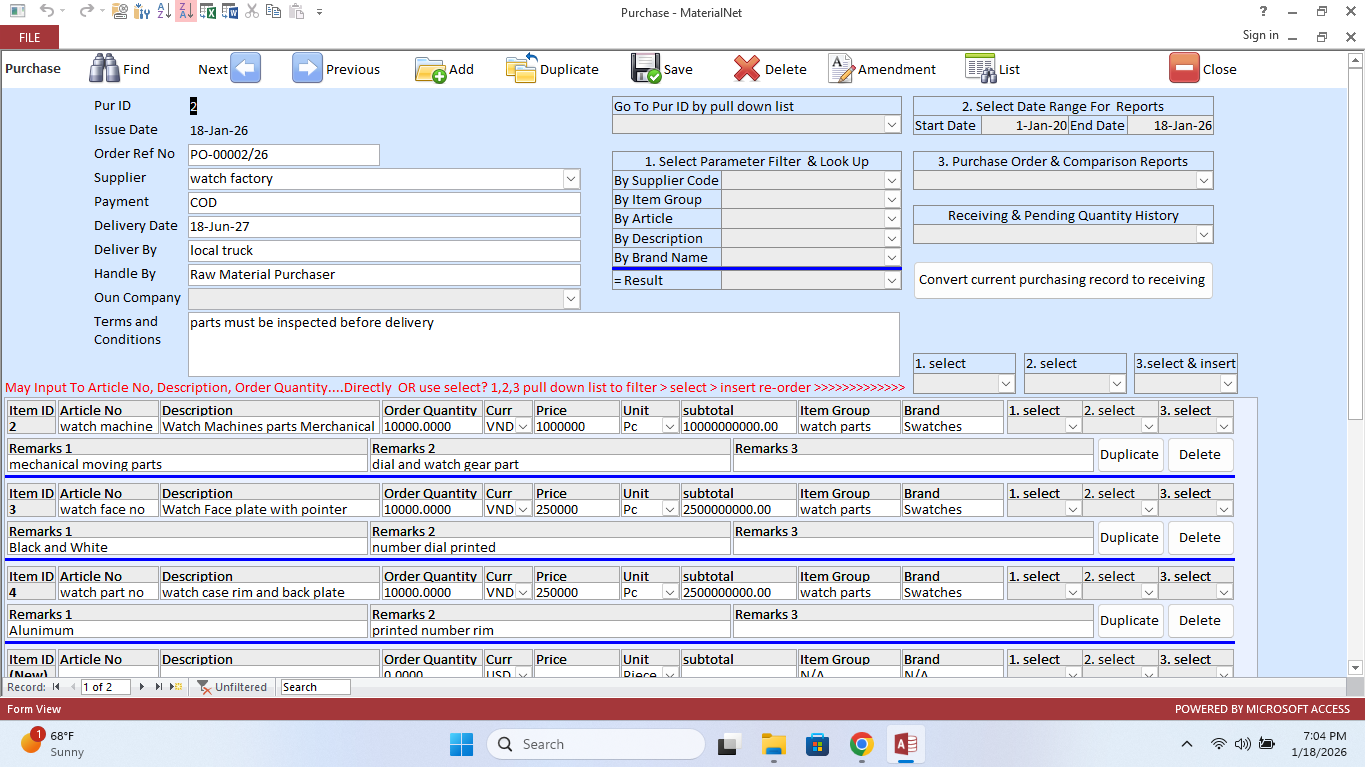Viewport: 1365px width, 767px height.
Task: Open the Amendment toolbar item
Action: point(883,69)
